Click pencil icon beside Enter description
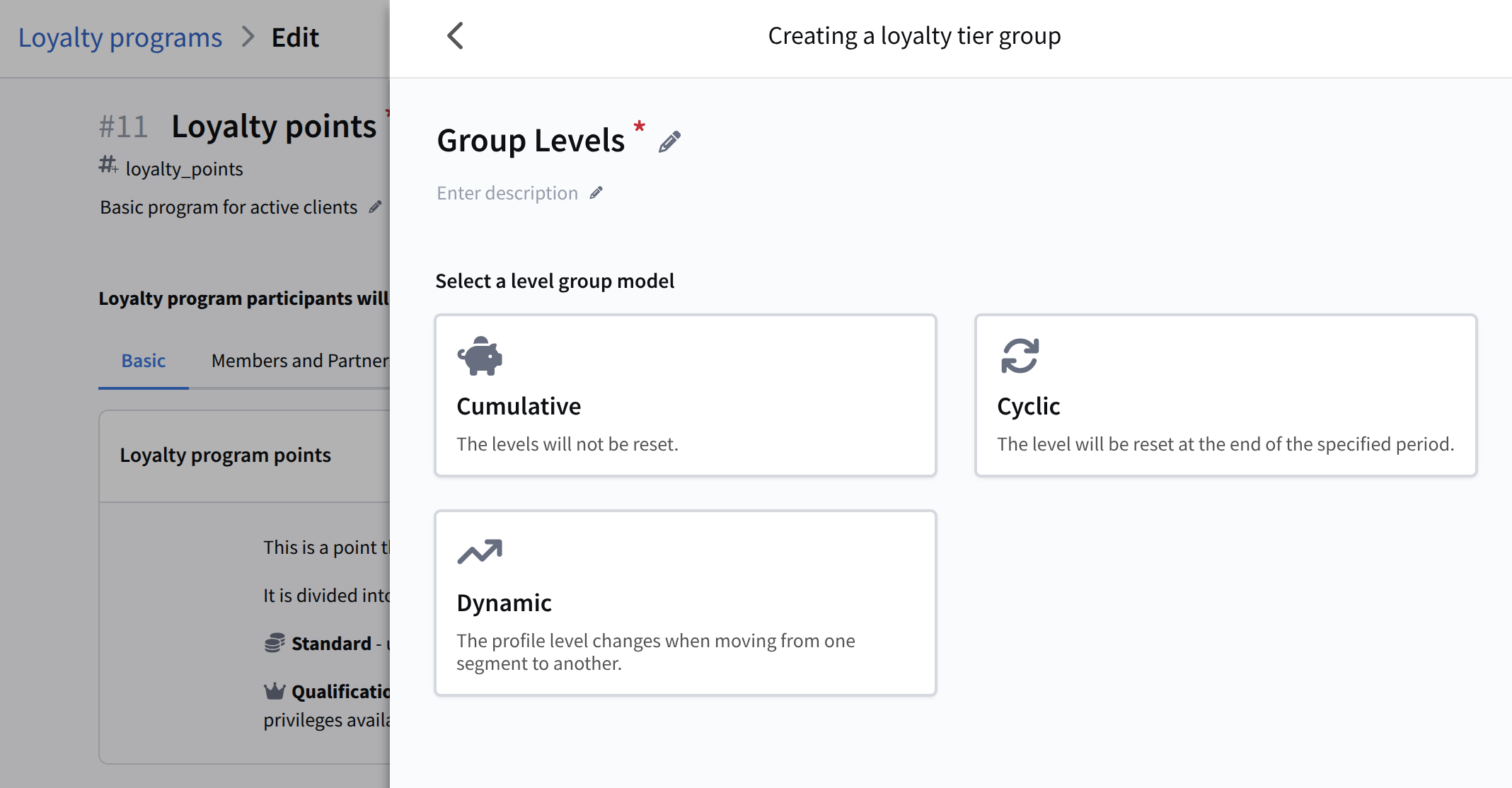Image resolution: width=1512 pixels, height=788 pixels. (x=596, y=193)
